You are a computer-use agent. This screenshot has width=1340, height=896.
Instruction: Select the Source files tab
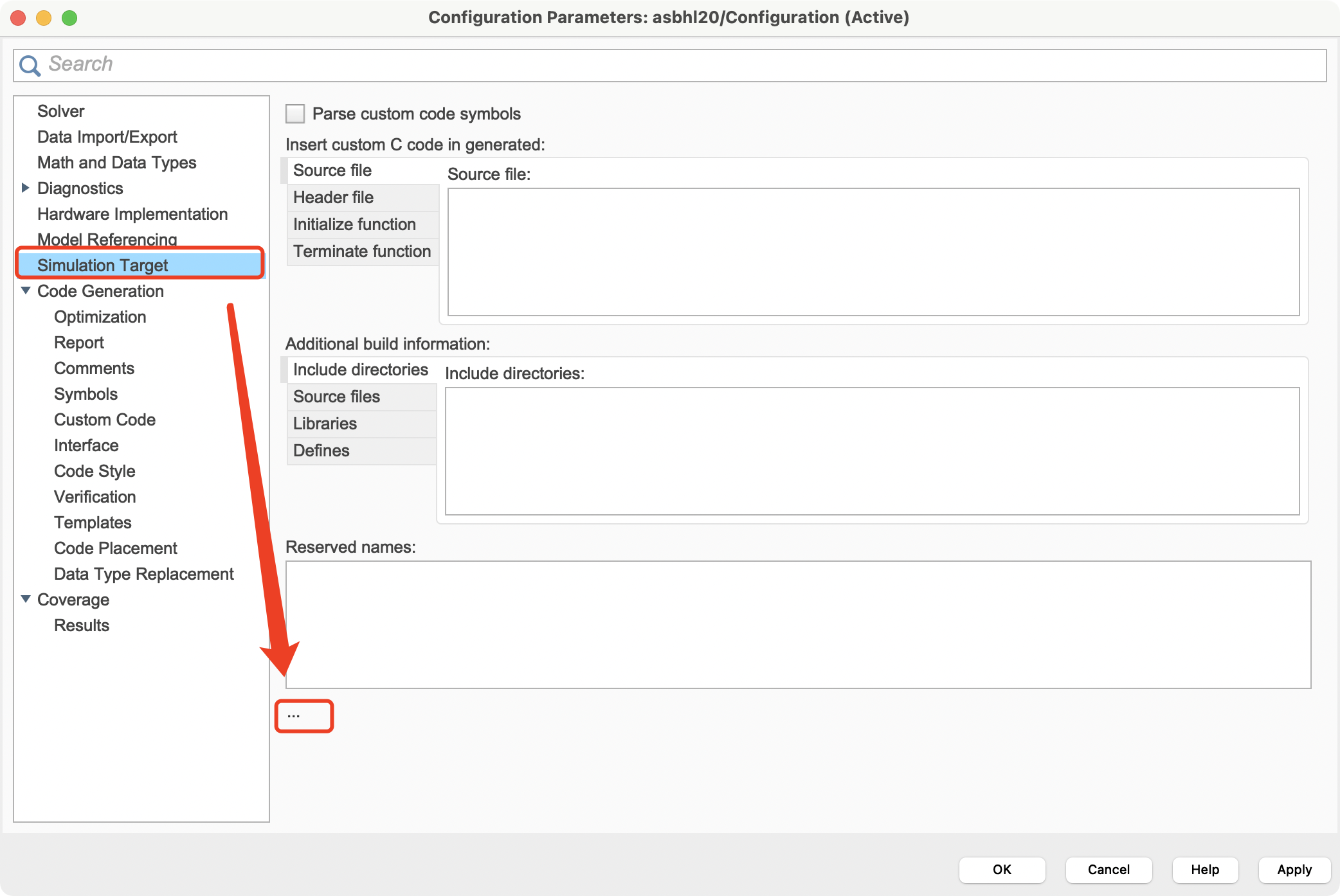[337, 396]
